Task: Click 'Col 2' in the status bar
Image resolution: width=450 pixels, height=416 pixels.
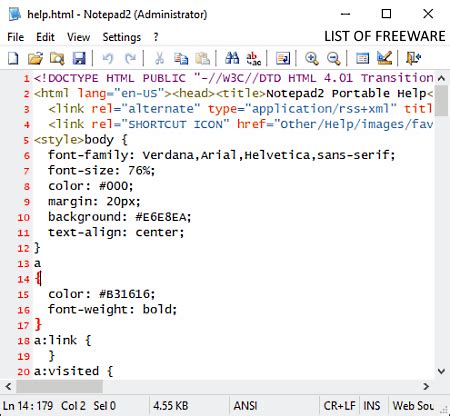Action: coord(73,406)
